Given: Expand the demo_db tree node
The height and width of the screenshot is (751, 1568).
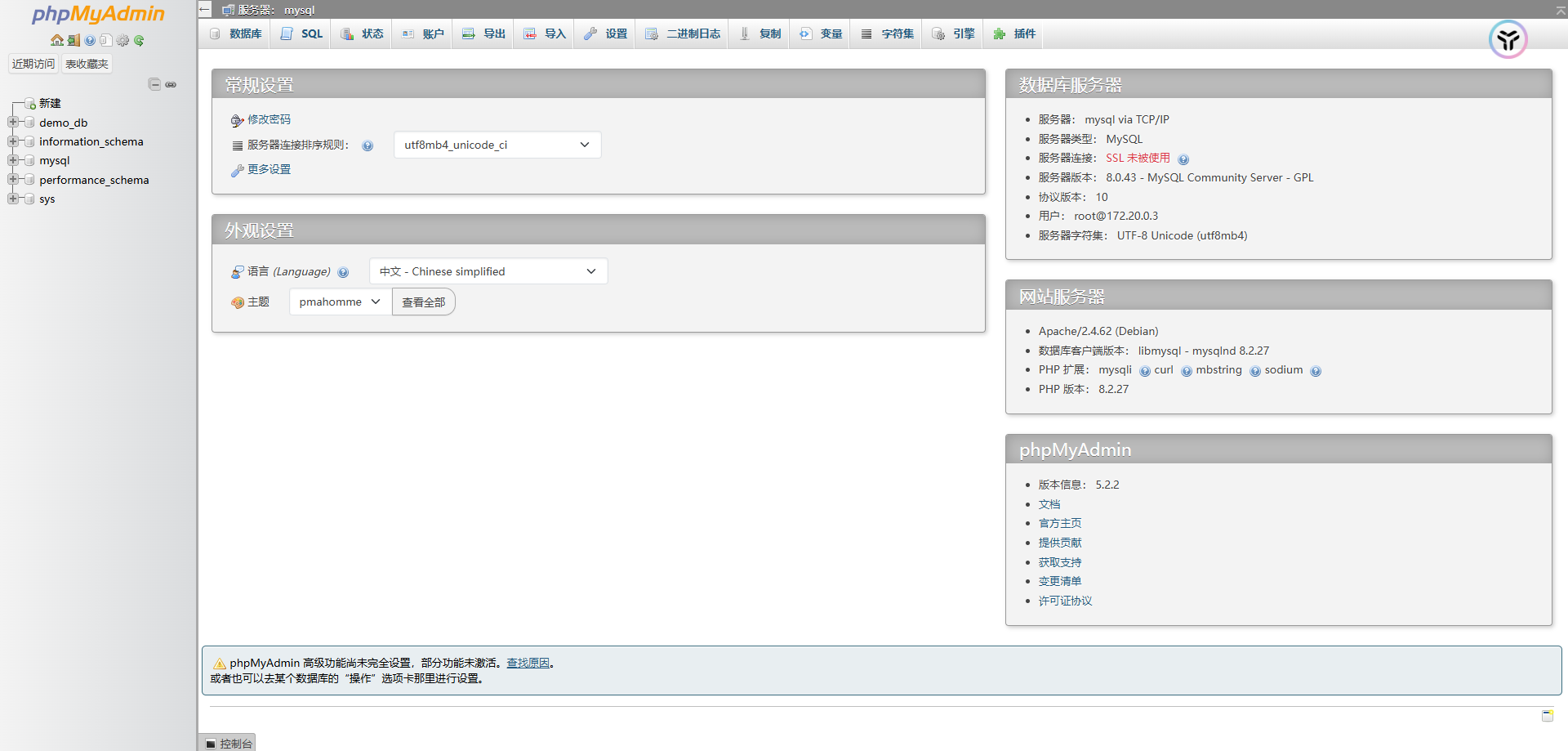Looking at the screenshot, I should pos(13,123).
